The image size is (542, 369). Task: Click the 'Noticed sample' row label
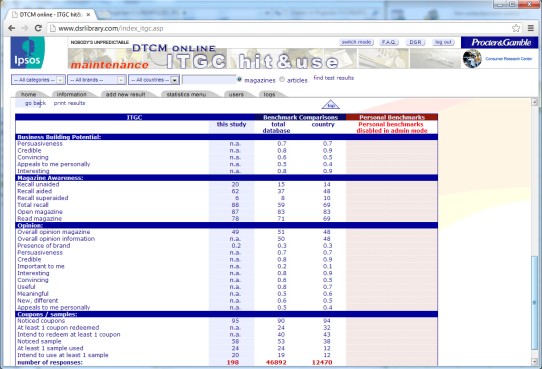[x=39, y=341]
